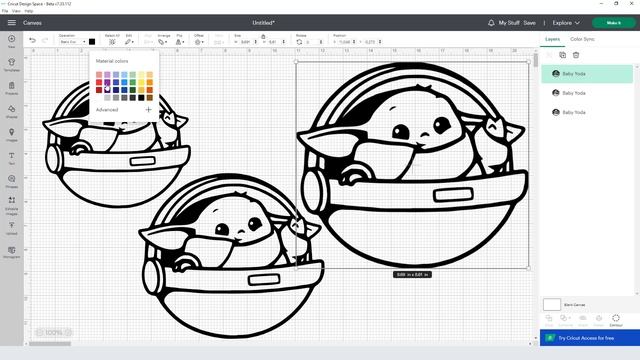
Task: Open Shapes in the left sidebar
Action: [x=11, y=111]
